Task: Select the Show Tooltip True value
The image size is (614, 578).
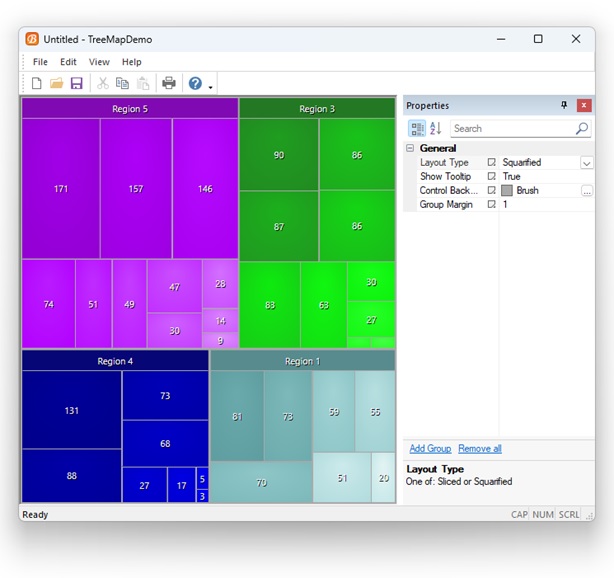Action: tap(511, 176)
